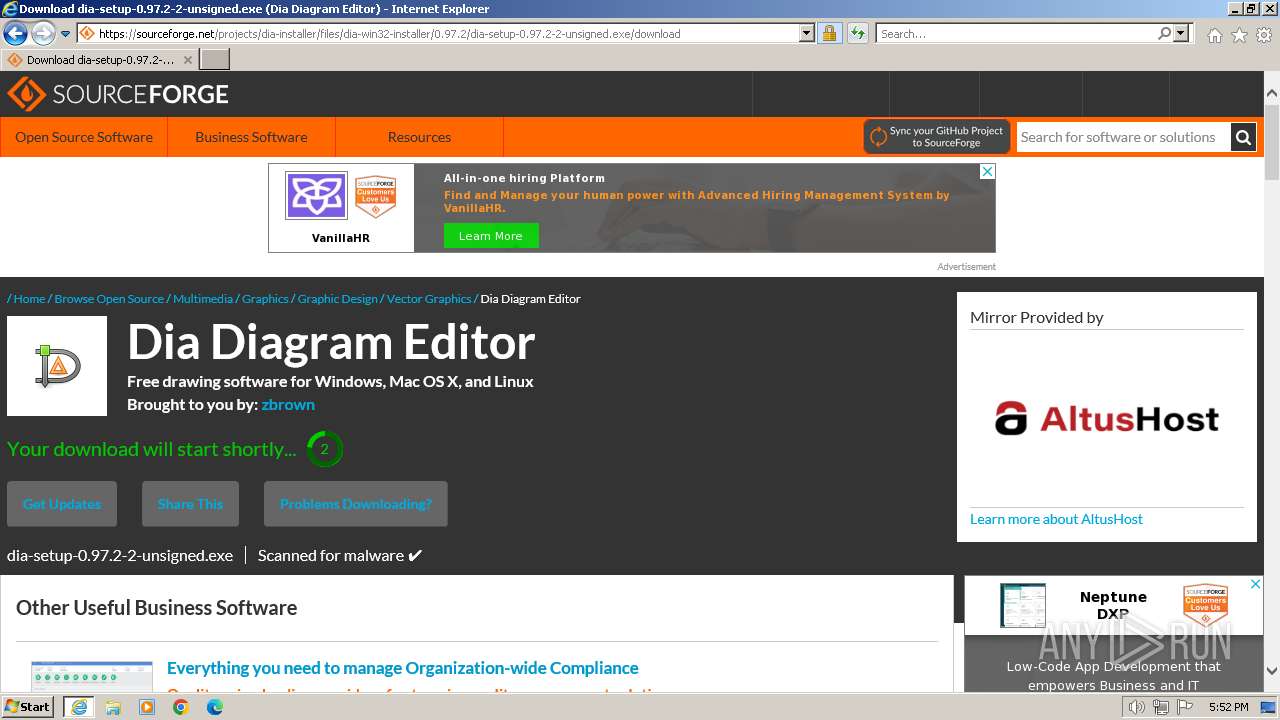Viewport: 1280px width, 720px height.
Task: Click the Home breadcrumb link
Action: (x=29, y=299)
